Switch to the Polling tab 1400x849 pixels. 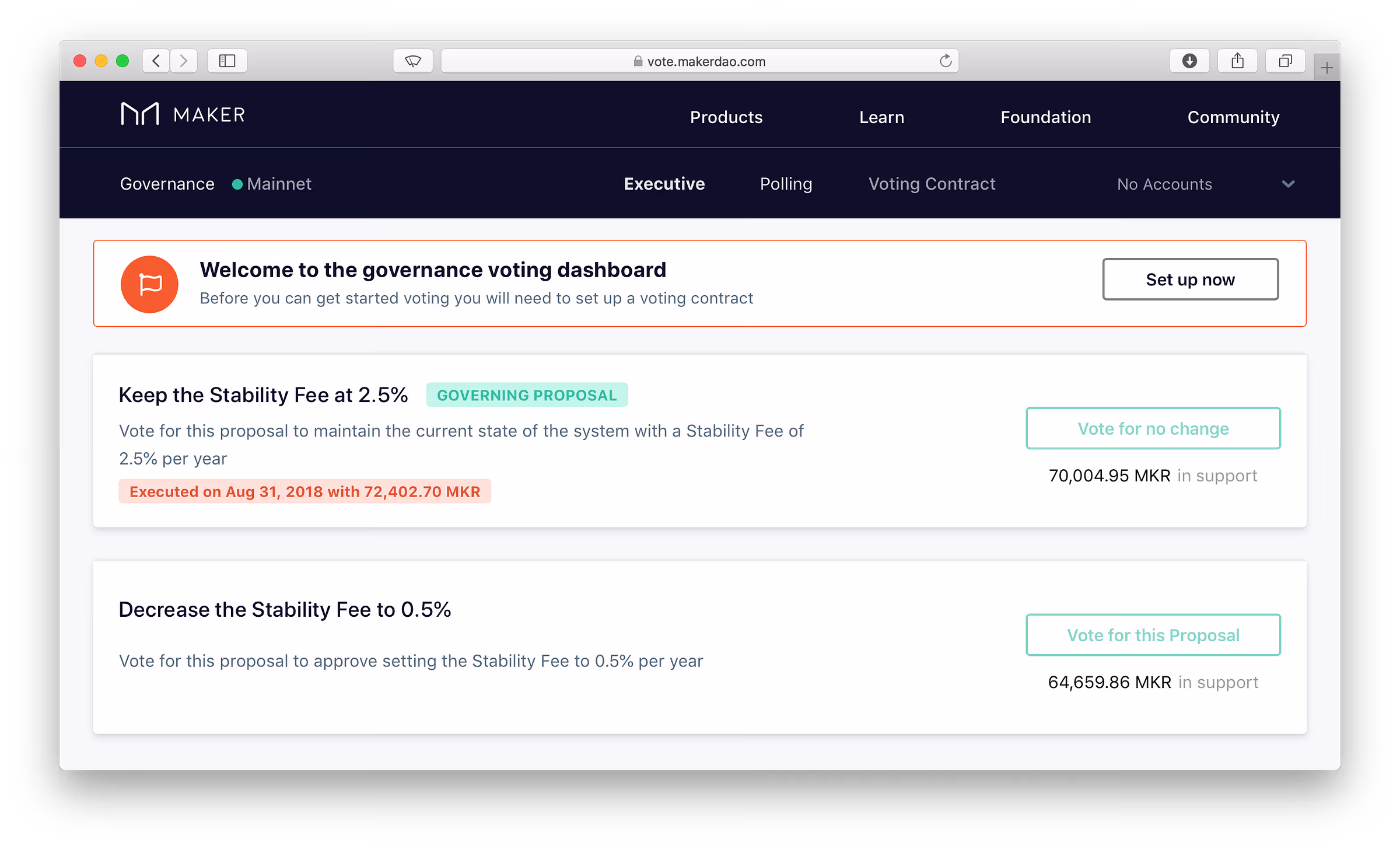[786, 184]
